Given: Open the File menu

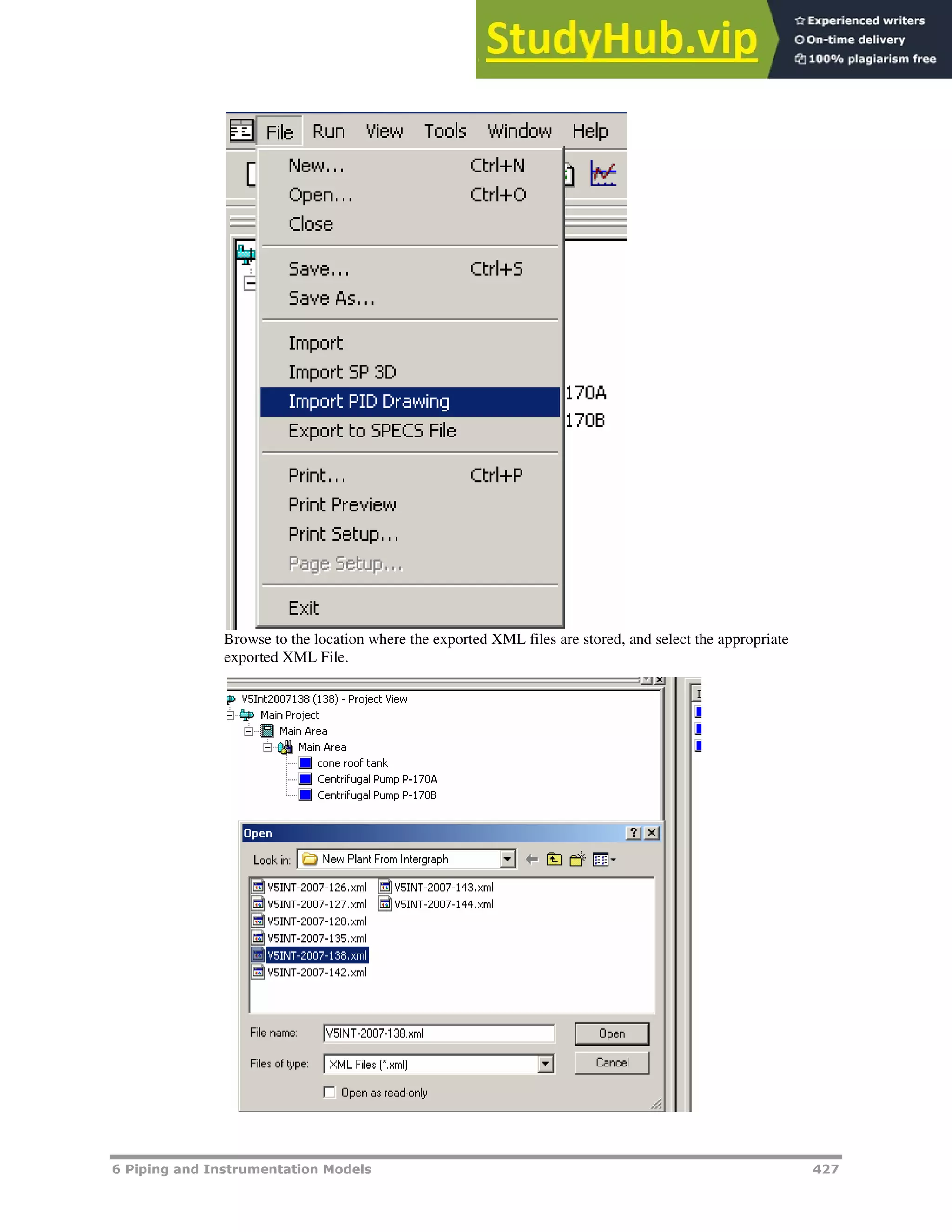Looking at the screenshot, I should click(280, 132).
